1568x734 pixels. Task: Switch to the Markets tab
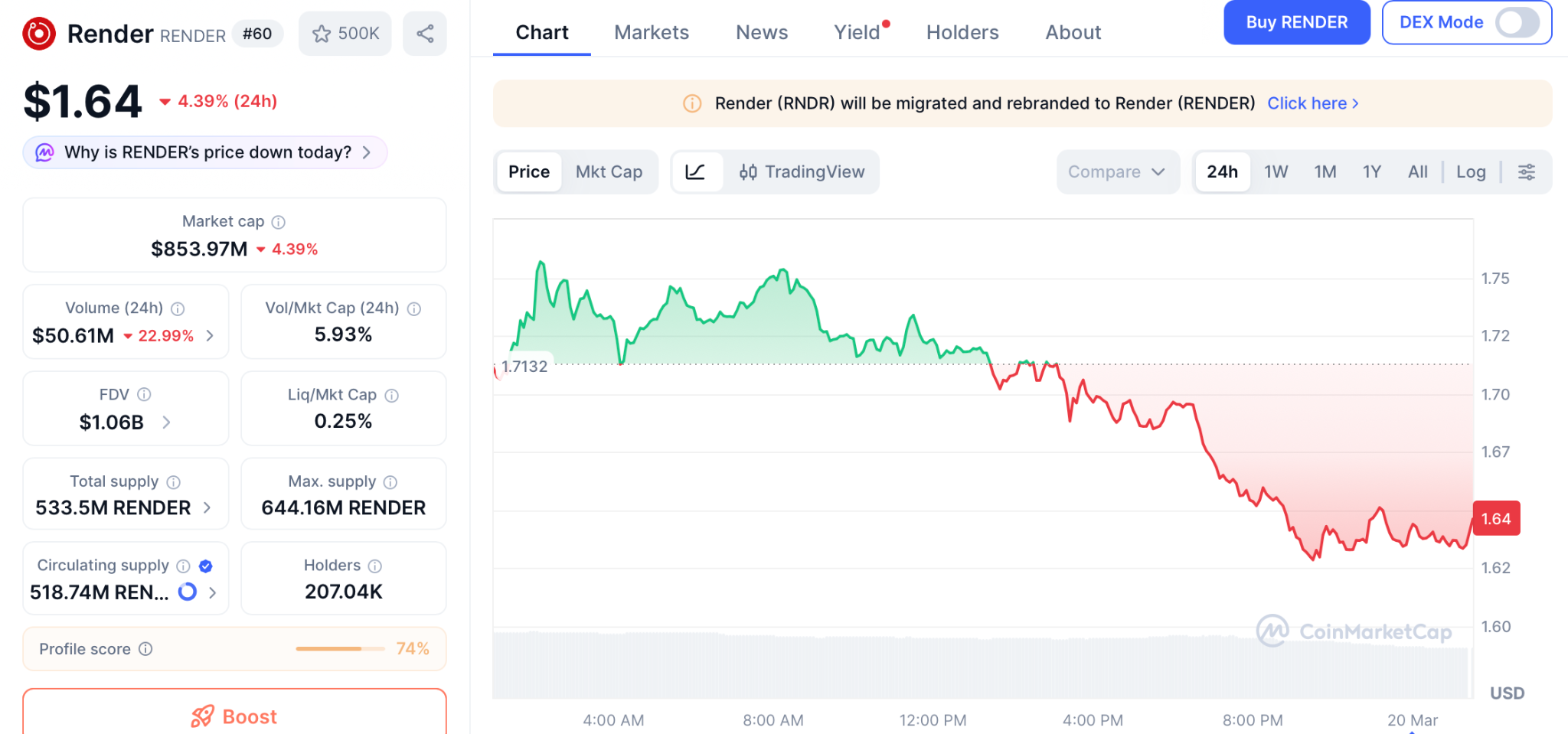(x=652, y=32)
